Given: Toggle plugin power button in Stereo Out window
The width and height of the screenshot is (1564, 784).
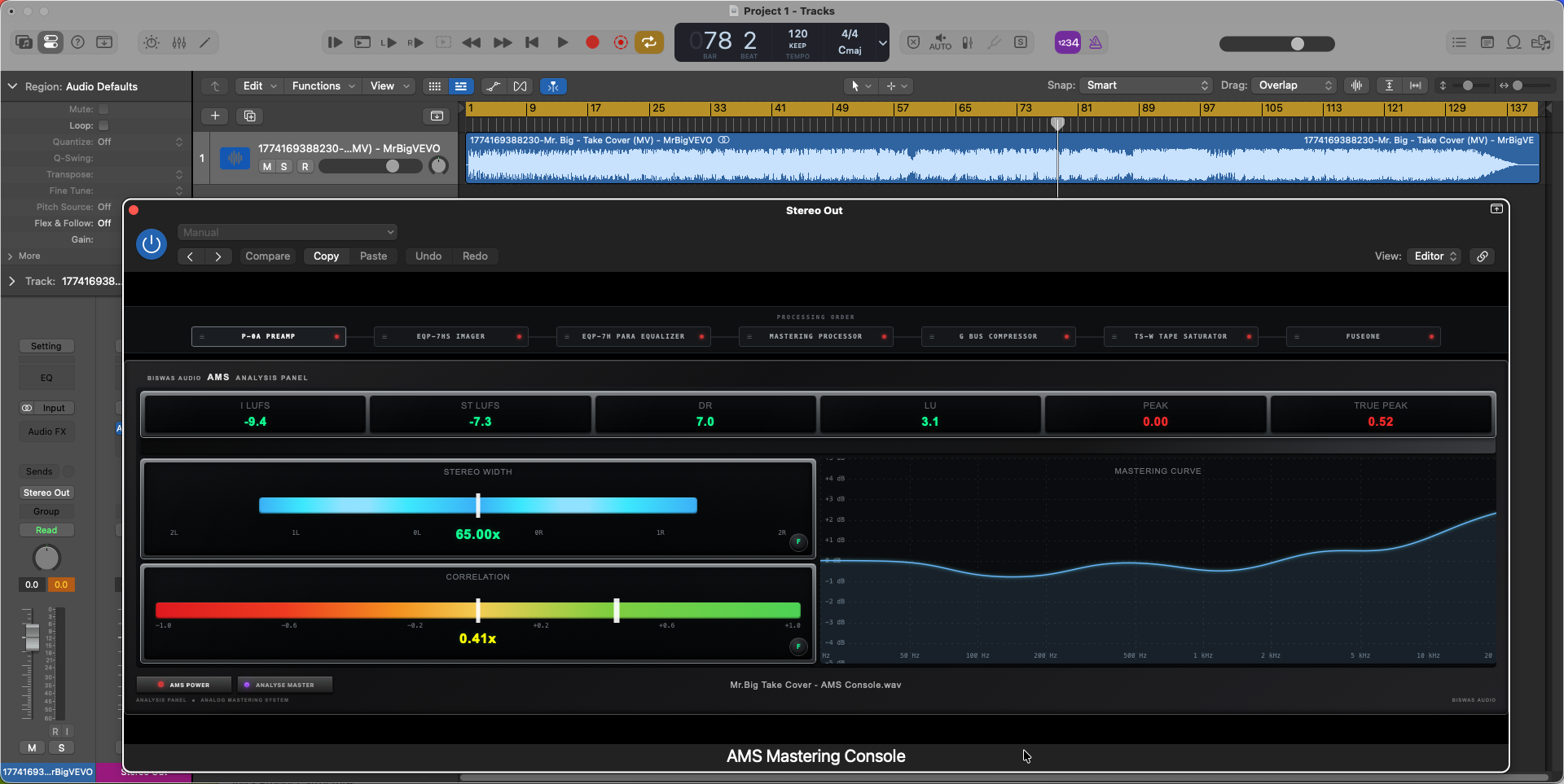Looking at the screenshot, I should [x=152, y=244].
